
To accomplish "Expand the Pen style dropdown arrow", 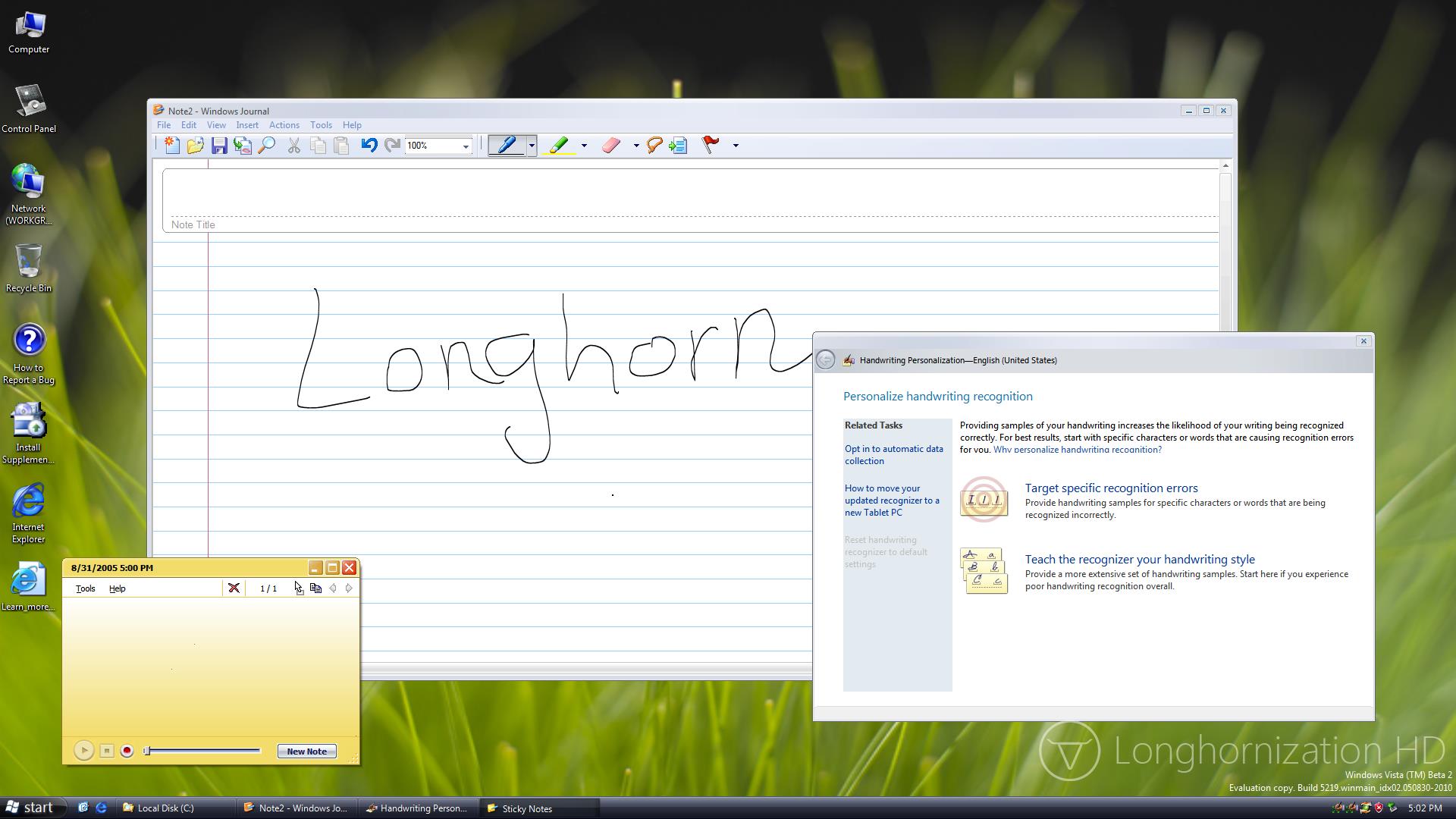I will 532,146.
